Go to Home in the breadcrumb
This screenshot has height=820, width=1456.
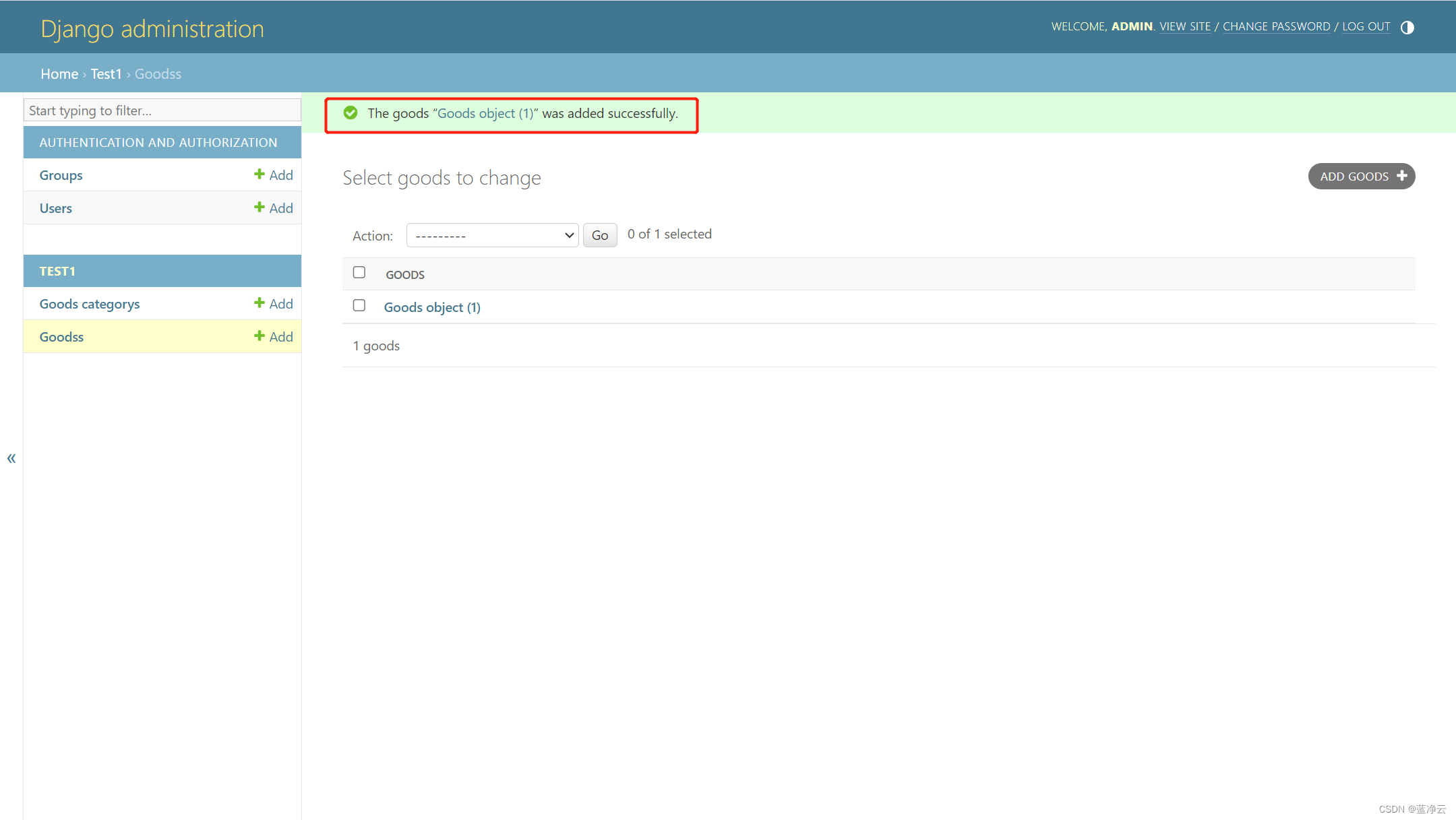point(59,74)
